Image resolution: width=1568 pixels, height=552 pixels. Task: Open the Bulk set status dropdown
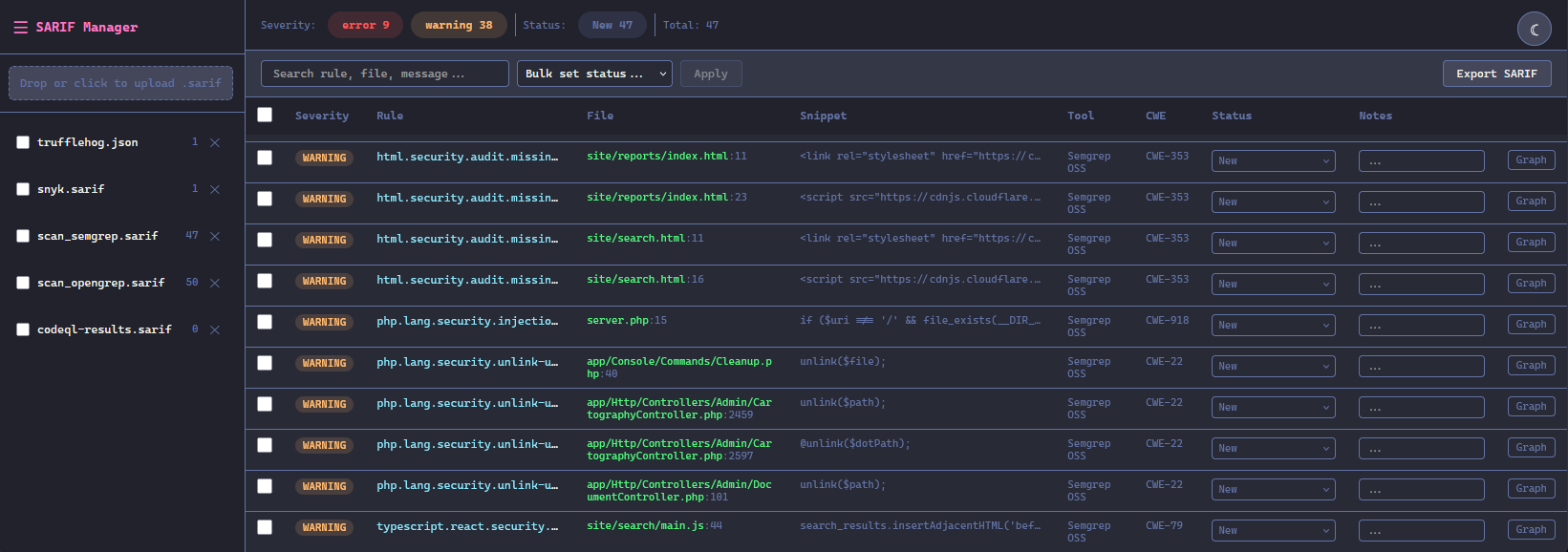click(x=594, y=74)
